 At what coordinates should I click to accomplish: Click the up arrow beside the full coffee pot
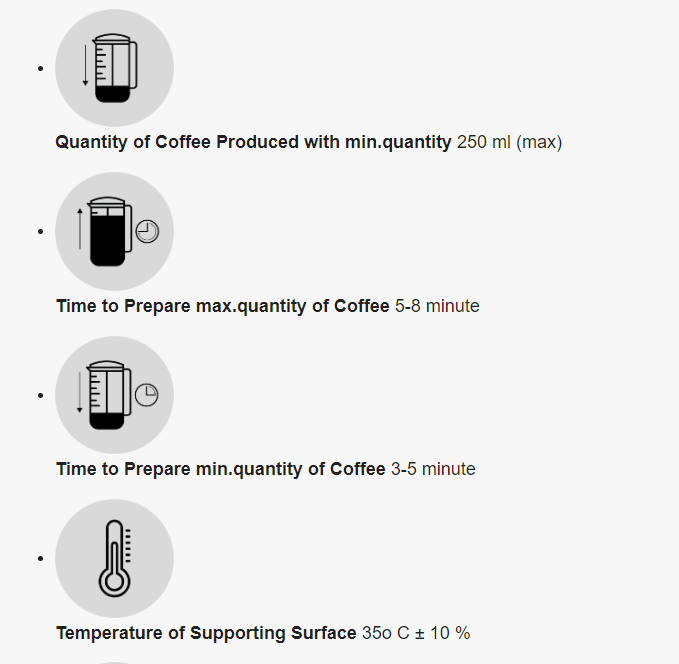click(80, 230)
